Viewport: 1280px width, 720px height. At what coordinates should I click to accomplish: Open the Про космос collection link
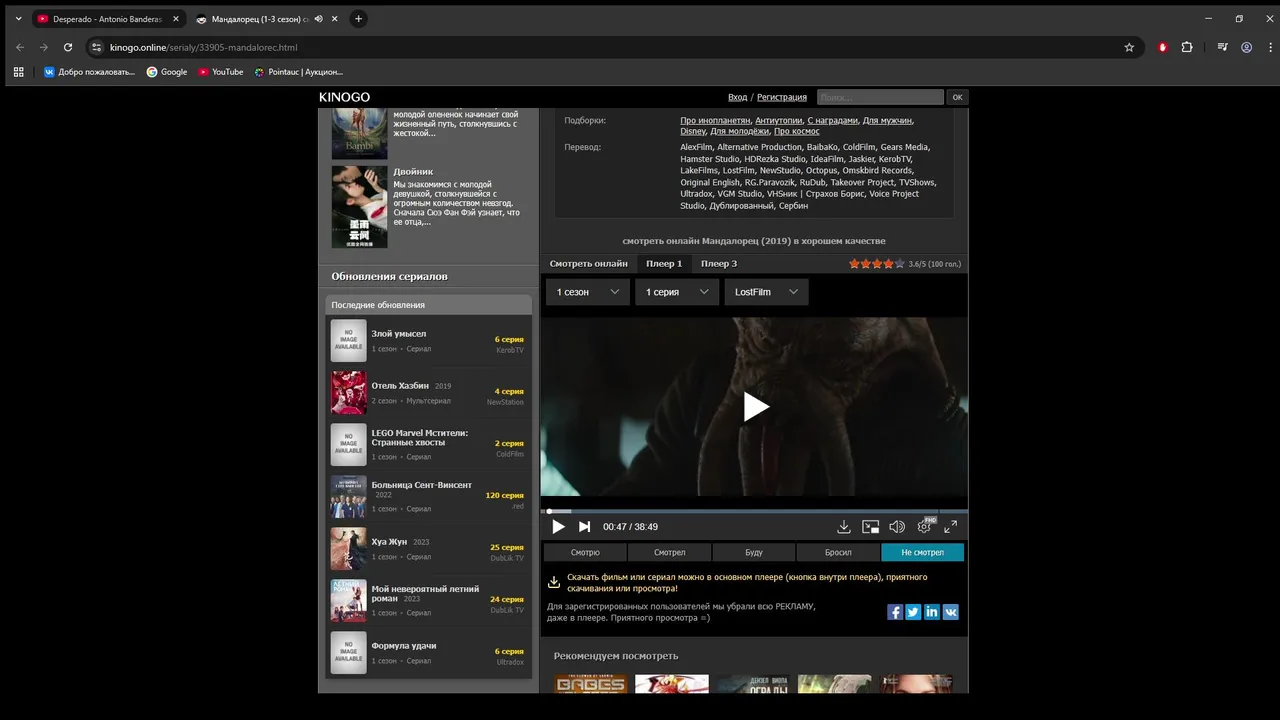pyautogui.click(x=797, y=131)
